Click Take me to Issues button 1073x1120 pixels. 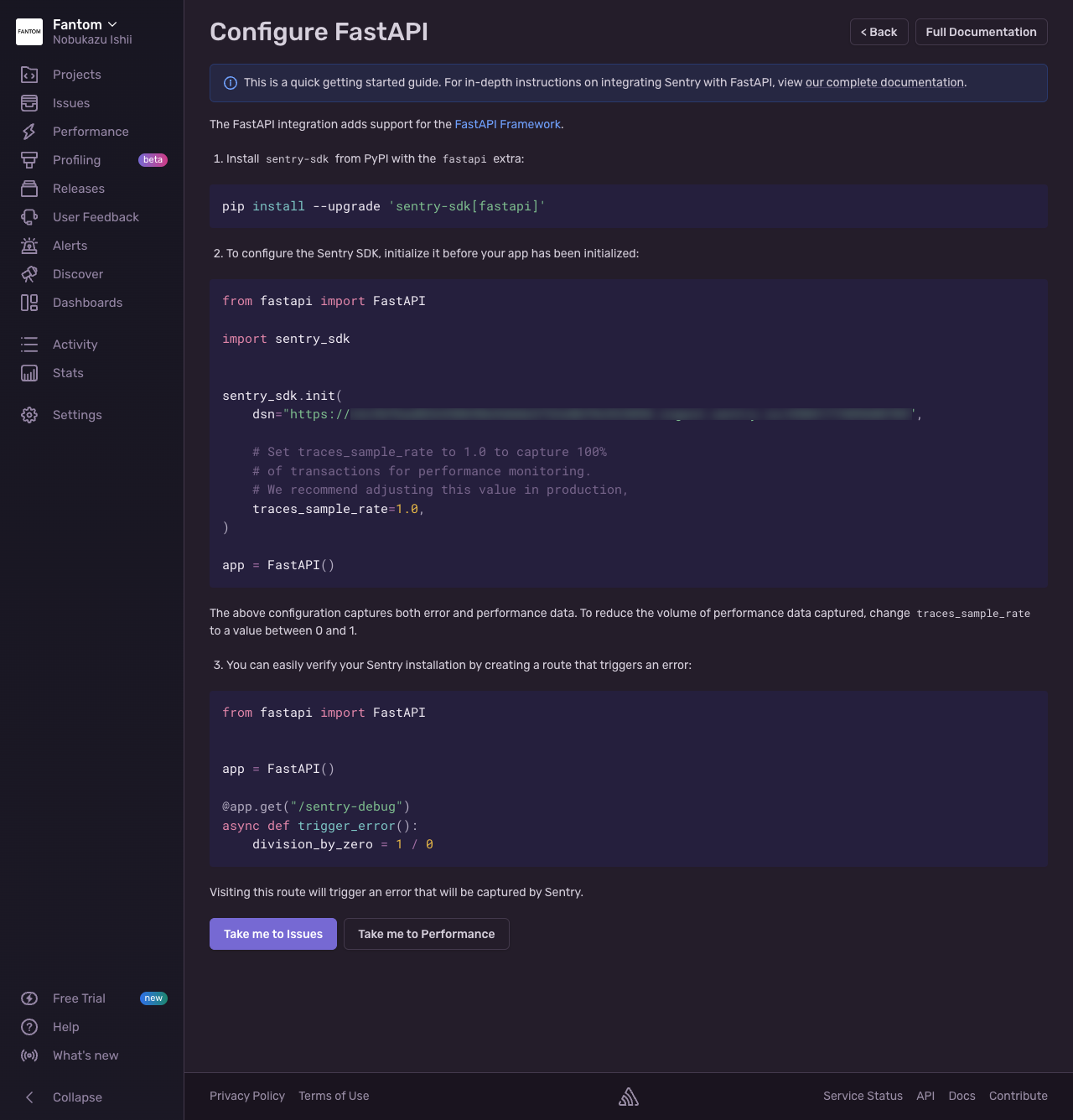273,934
